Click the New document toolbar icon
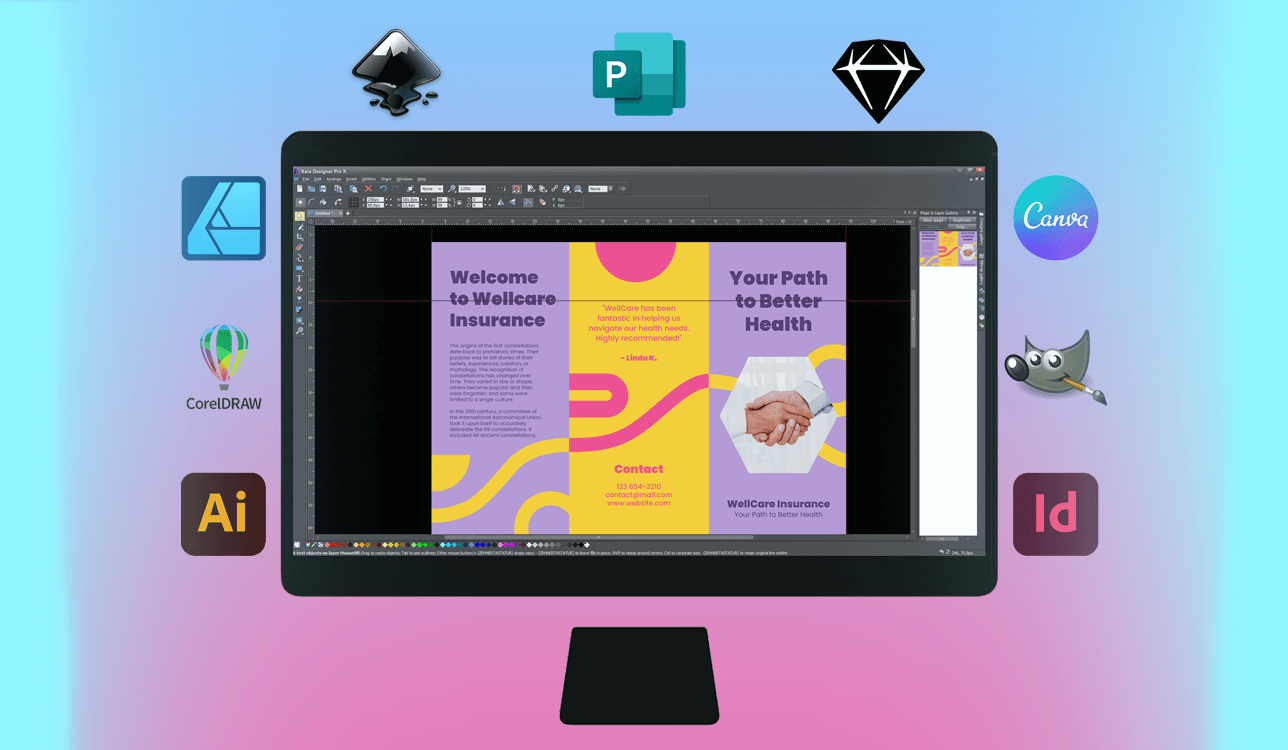 point(300,189)
